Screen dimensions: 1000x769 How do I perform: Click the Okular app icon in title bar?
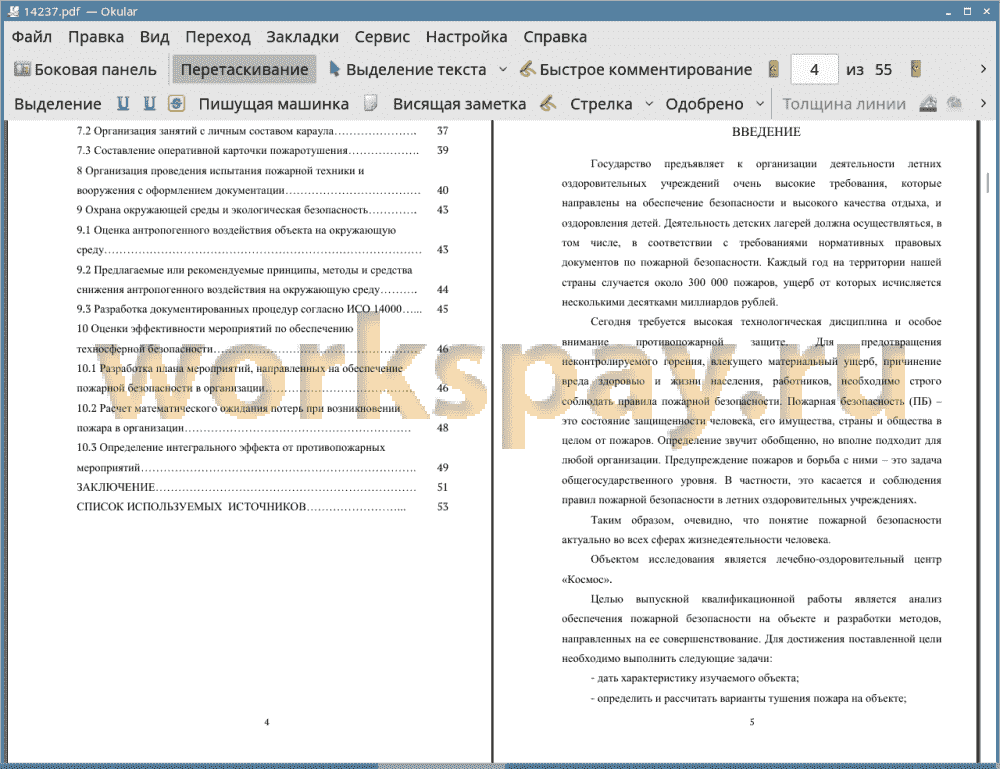coord(13,11)
